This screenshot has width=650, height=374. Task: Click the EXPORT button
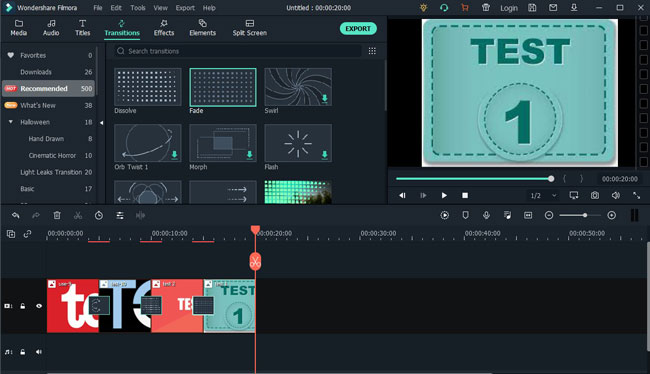(358, 29)
